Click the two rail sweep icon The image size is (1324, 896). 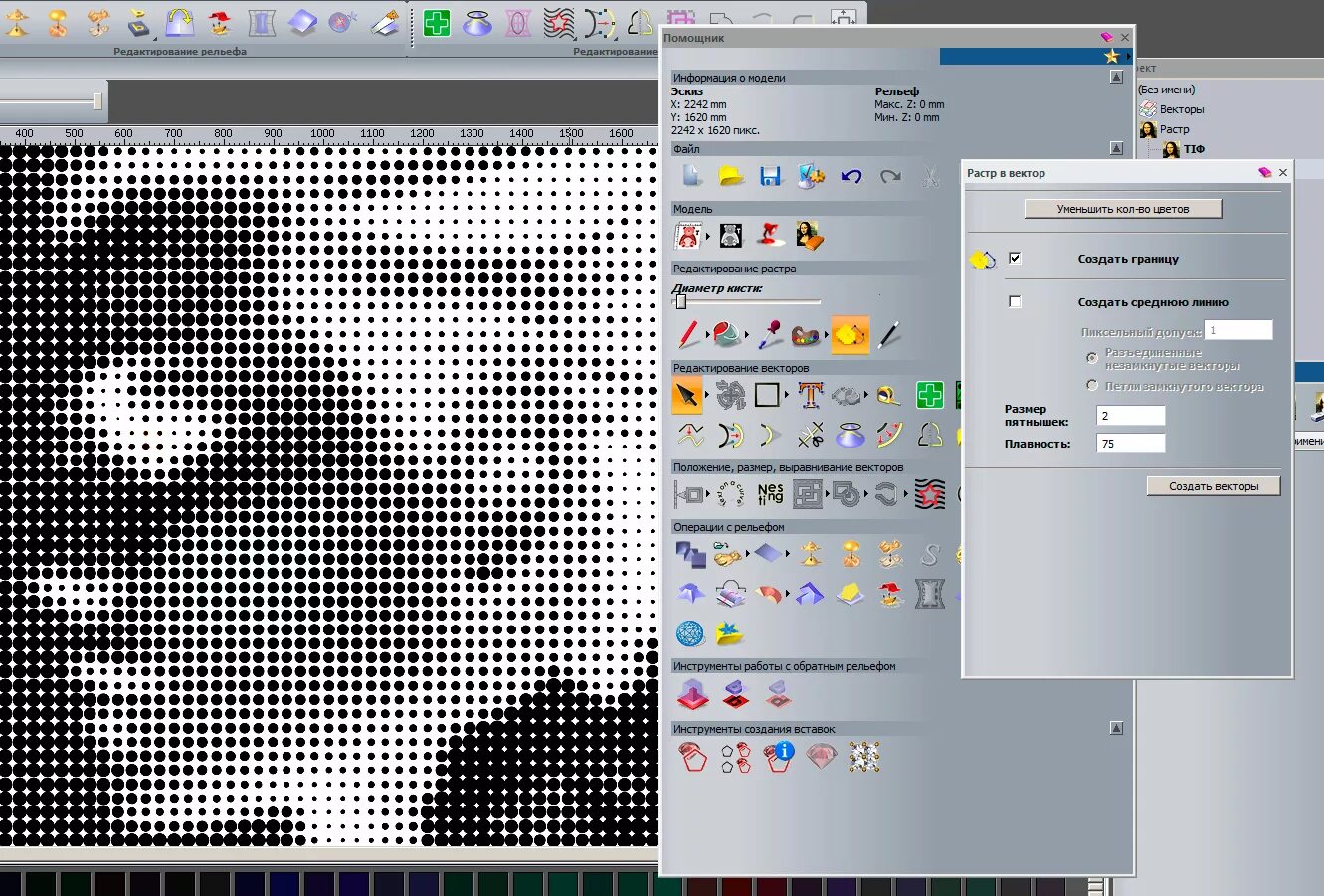(x=771, y=594)
